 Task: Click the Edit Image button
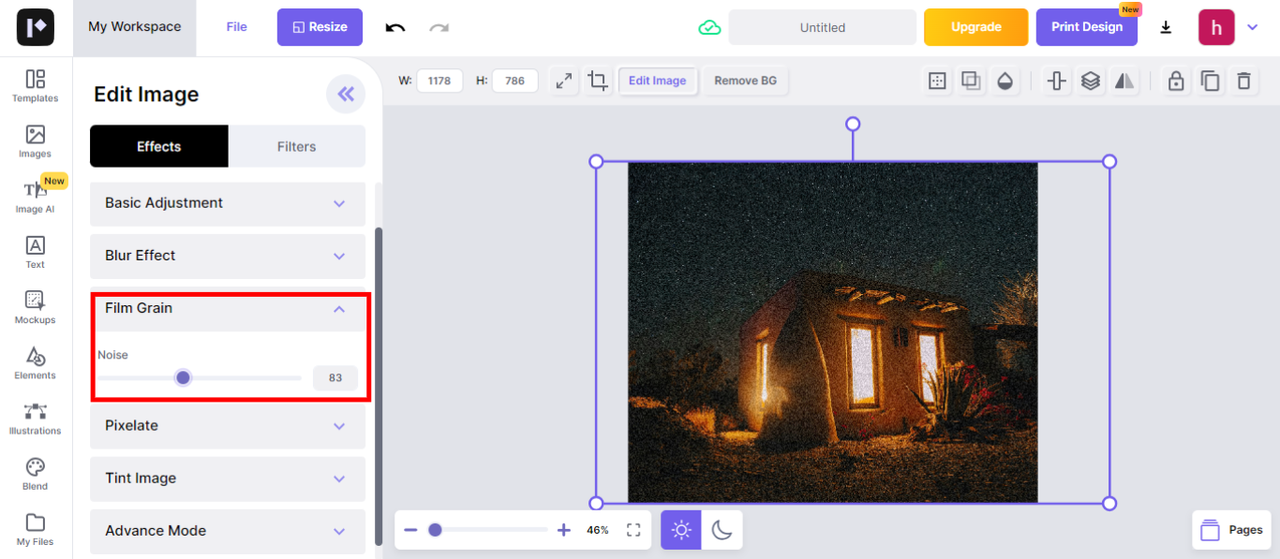coord(657,81)
